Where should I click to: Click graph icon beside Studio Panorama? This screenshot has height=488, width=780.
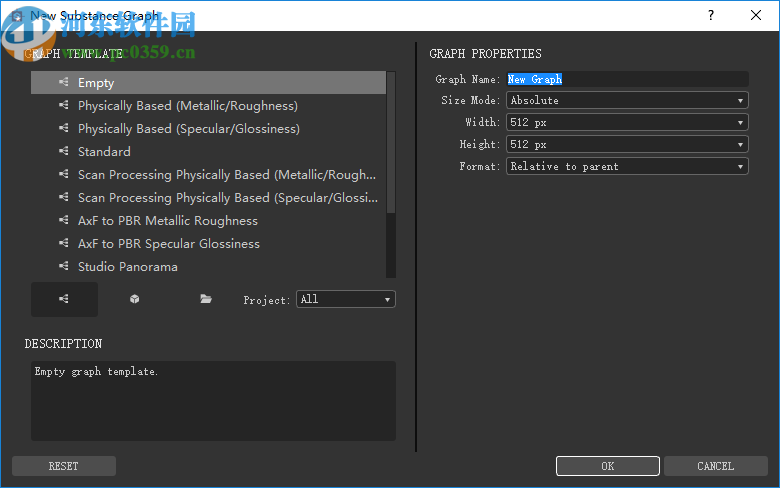(x=64, y=266)
